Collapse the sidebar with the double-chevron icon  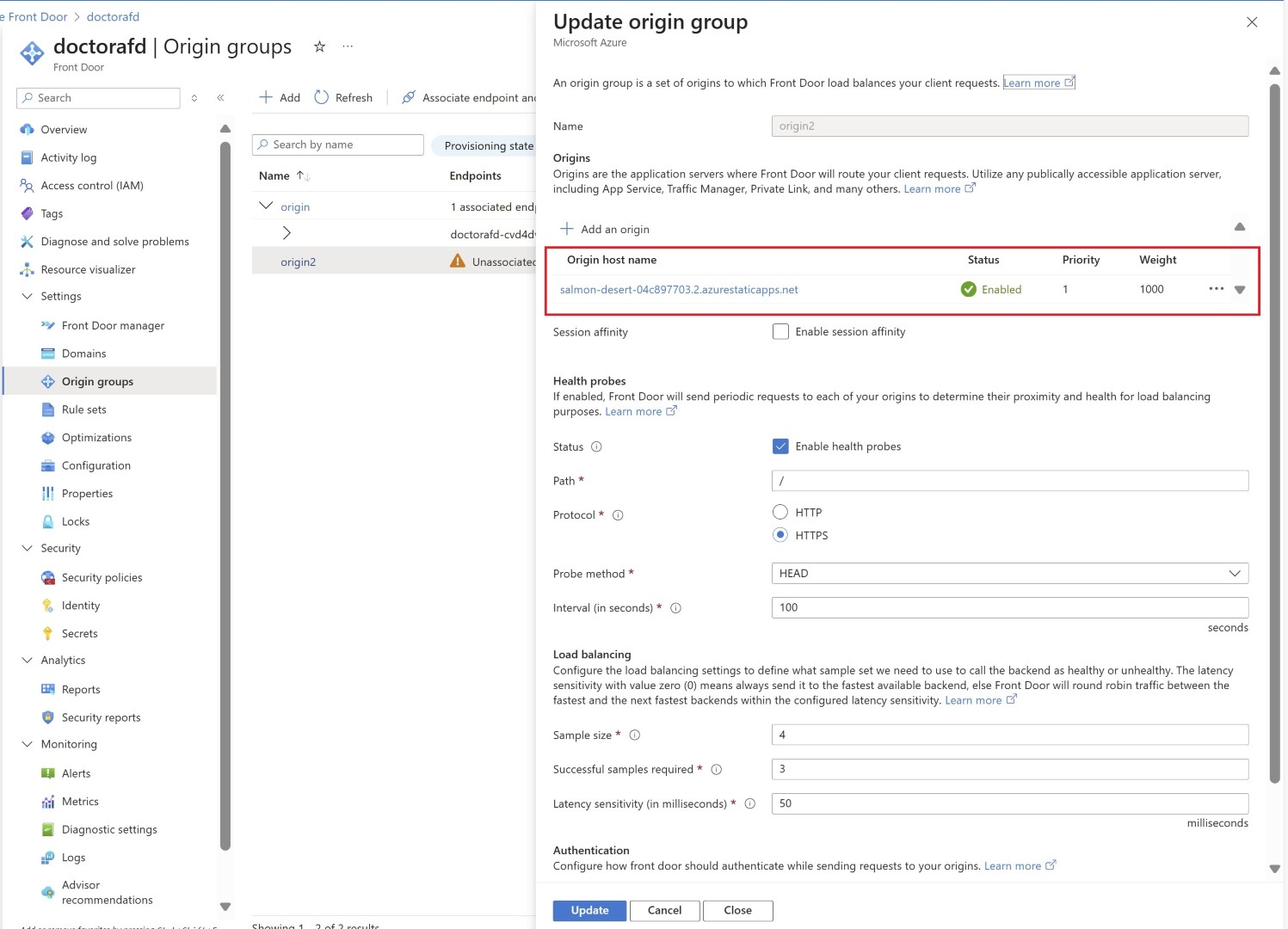pyautogui.click(x=220, y=98)
